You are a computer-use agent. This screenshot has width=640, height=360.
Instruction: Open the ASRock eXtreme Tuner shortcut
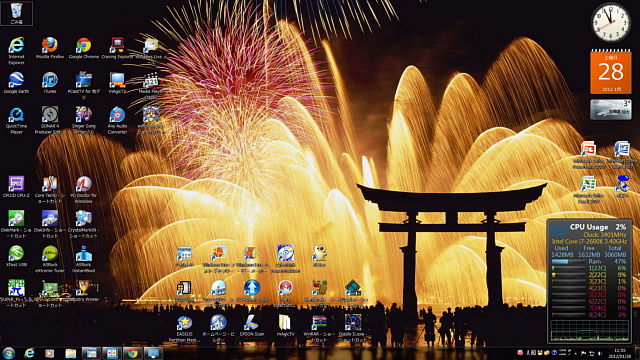(x=50, y=259)
